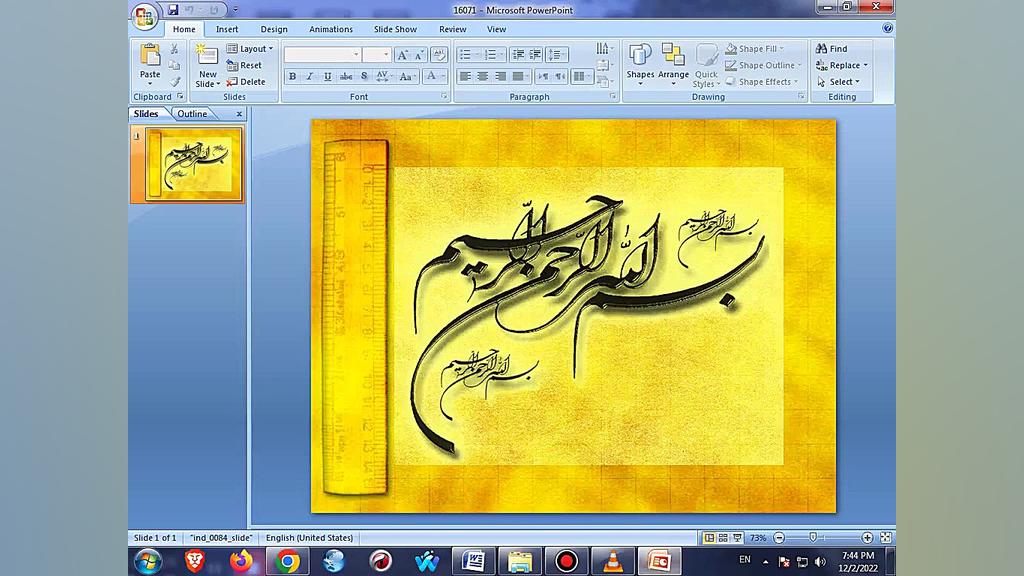Open Google Chrome on the taskbar
This screenshot has width=1024, height=576.
(287, 561)
